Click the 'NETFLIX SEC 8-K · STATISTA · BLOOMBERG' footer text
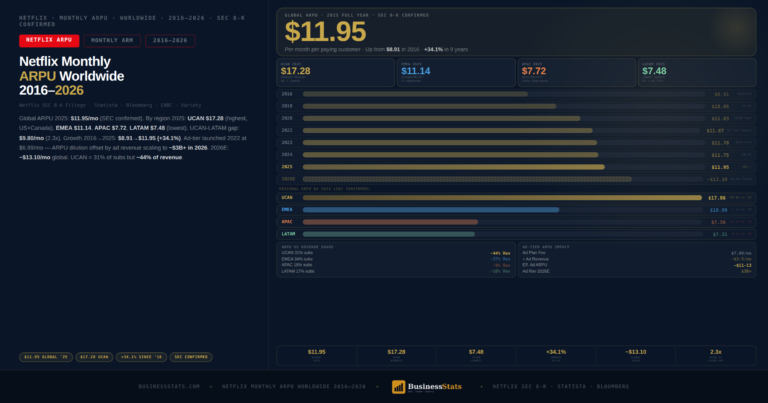This screenshot has width=768, height=403. [x=561, y=386]
